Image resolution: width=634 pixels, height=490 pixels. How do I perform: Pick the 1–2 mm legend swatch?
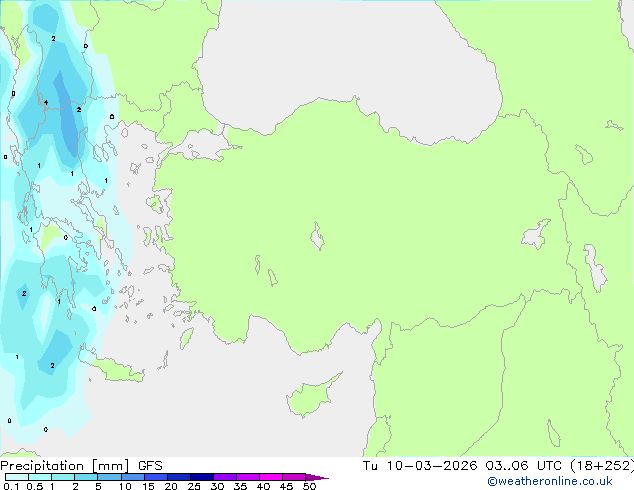click(63, 477)
